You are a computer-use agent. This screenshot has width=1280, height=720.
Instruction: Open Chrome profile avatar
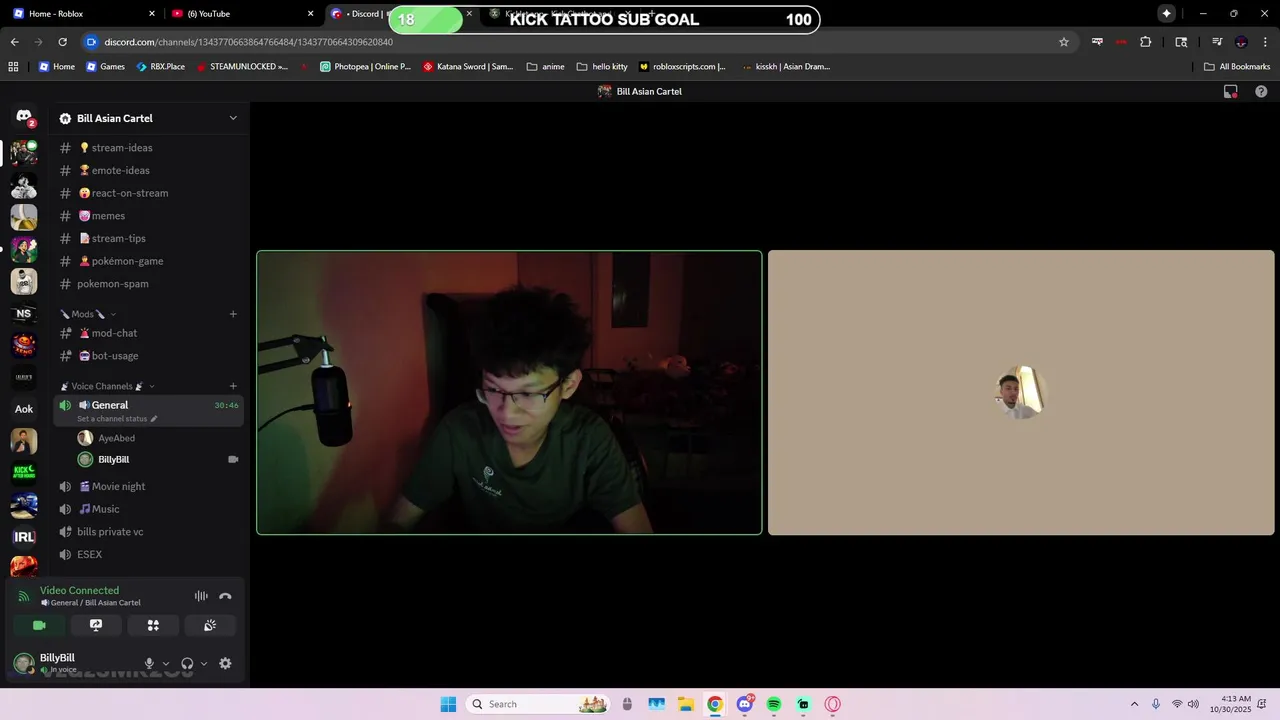(x=1241, y=42)
